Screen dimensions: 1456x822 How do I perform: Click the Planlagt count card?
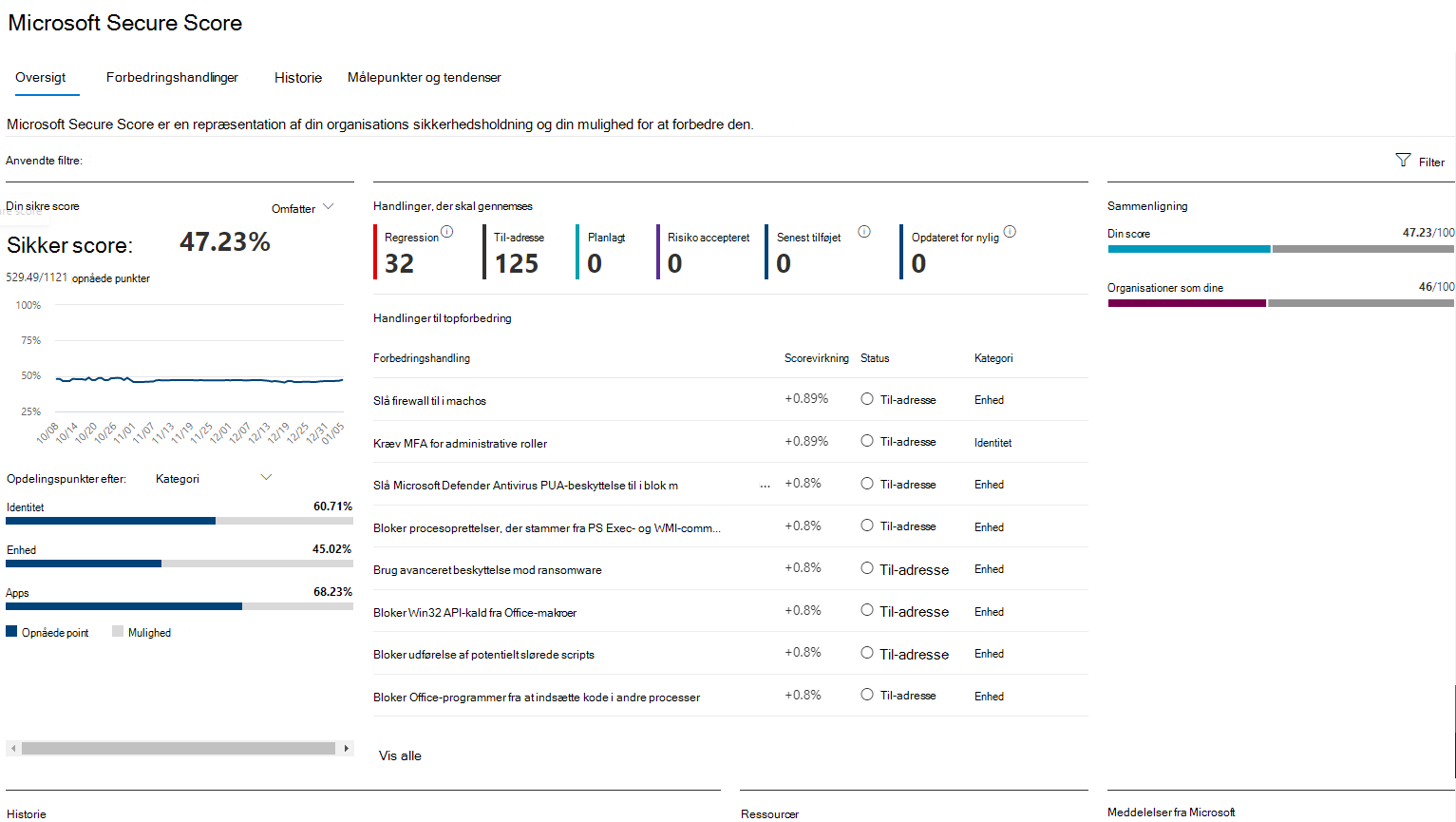[x=602, y=252]
